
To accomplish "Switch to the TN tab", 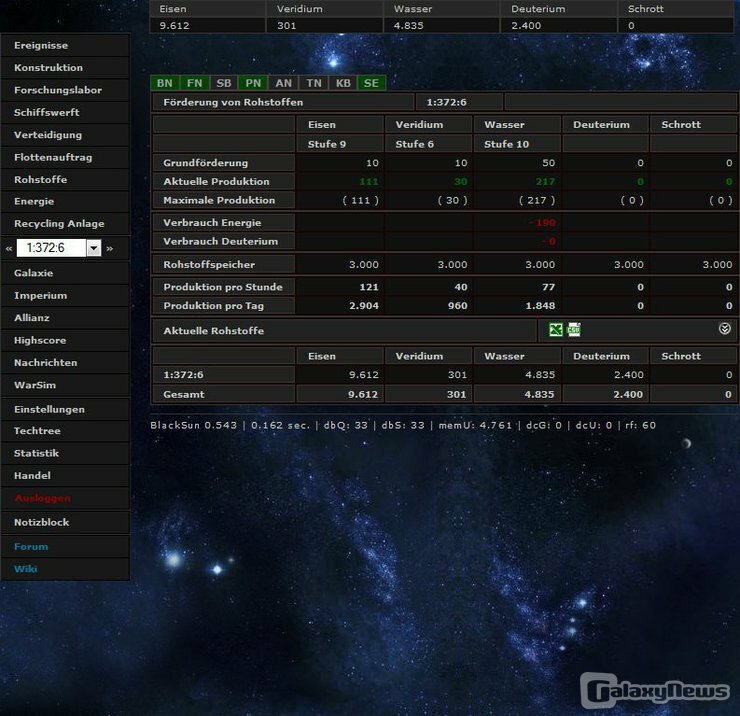I will click(x=314, y=83).
